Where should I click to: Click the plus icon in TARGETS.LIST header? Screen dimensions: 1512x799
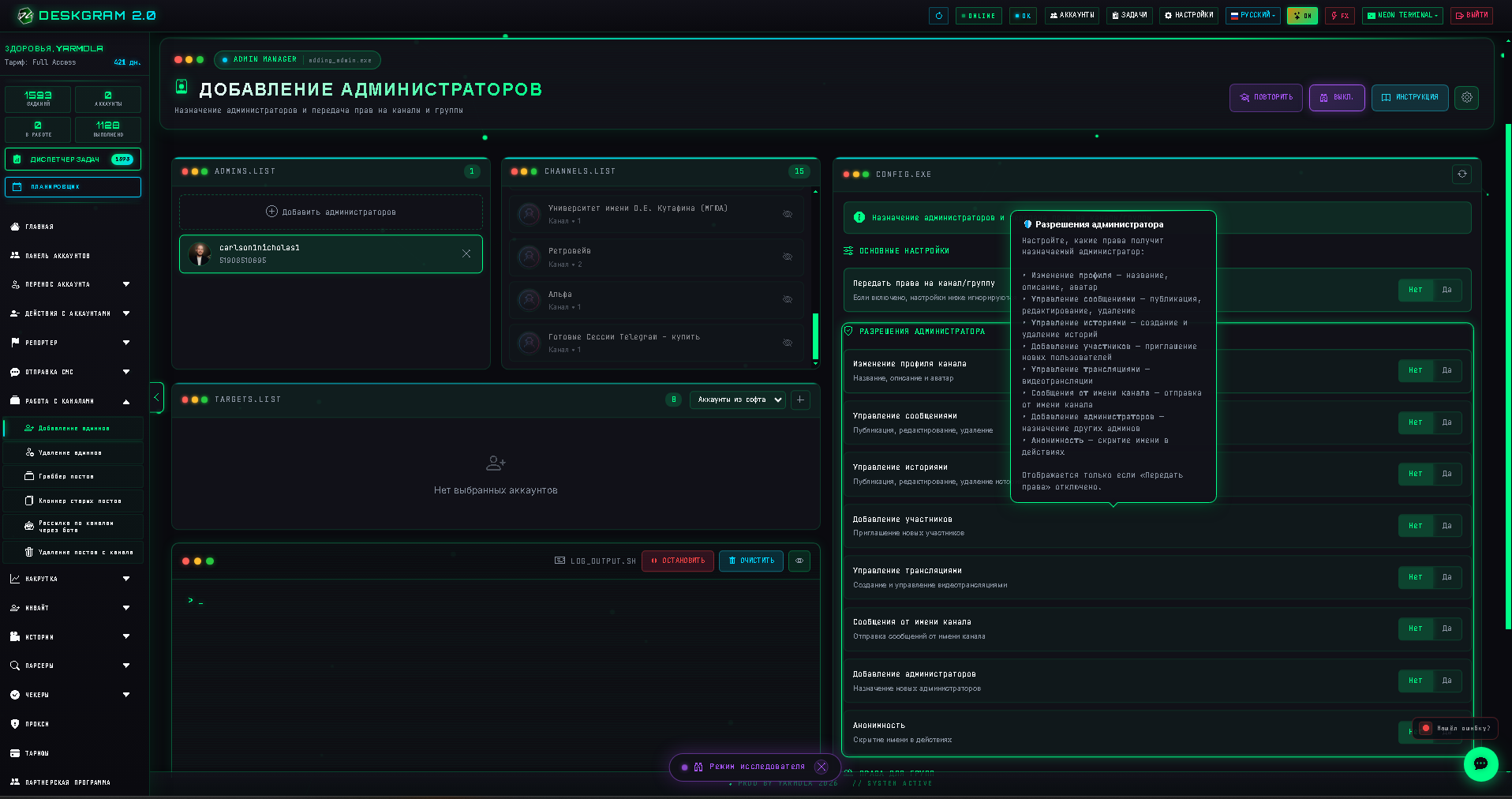pos(800,399)
